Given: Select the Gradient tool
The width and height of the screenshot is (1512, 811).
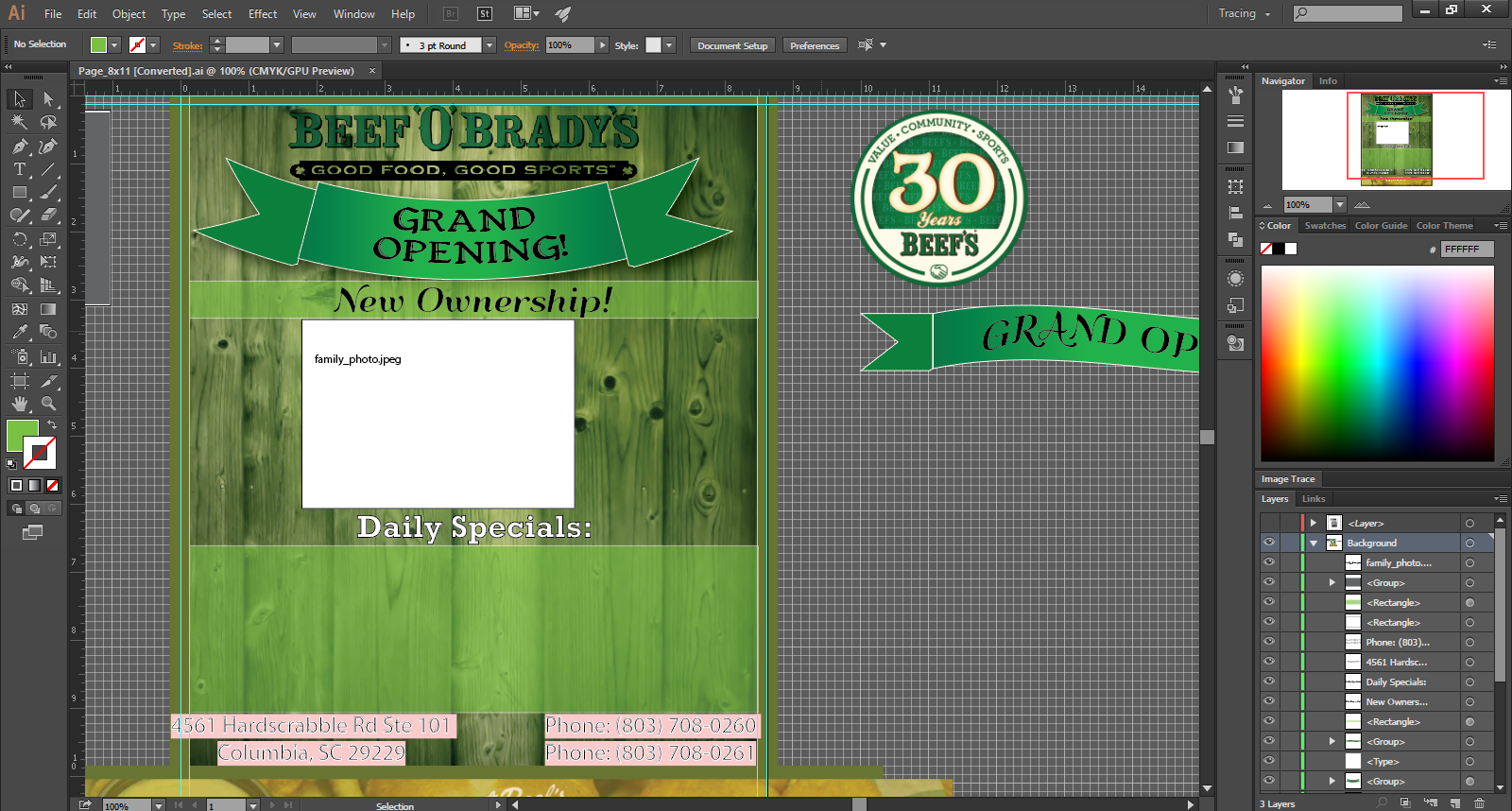Looking at the screenshot, I should 48,309.
